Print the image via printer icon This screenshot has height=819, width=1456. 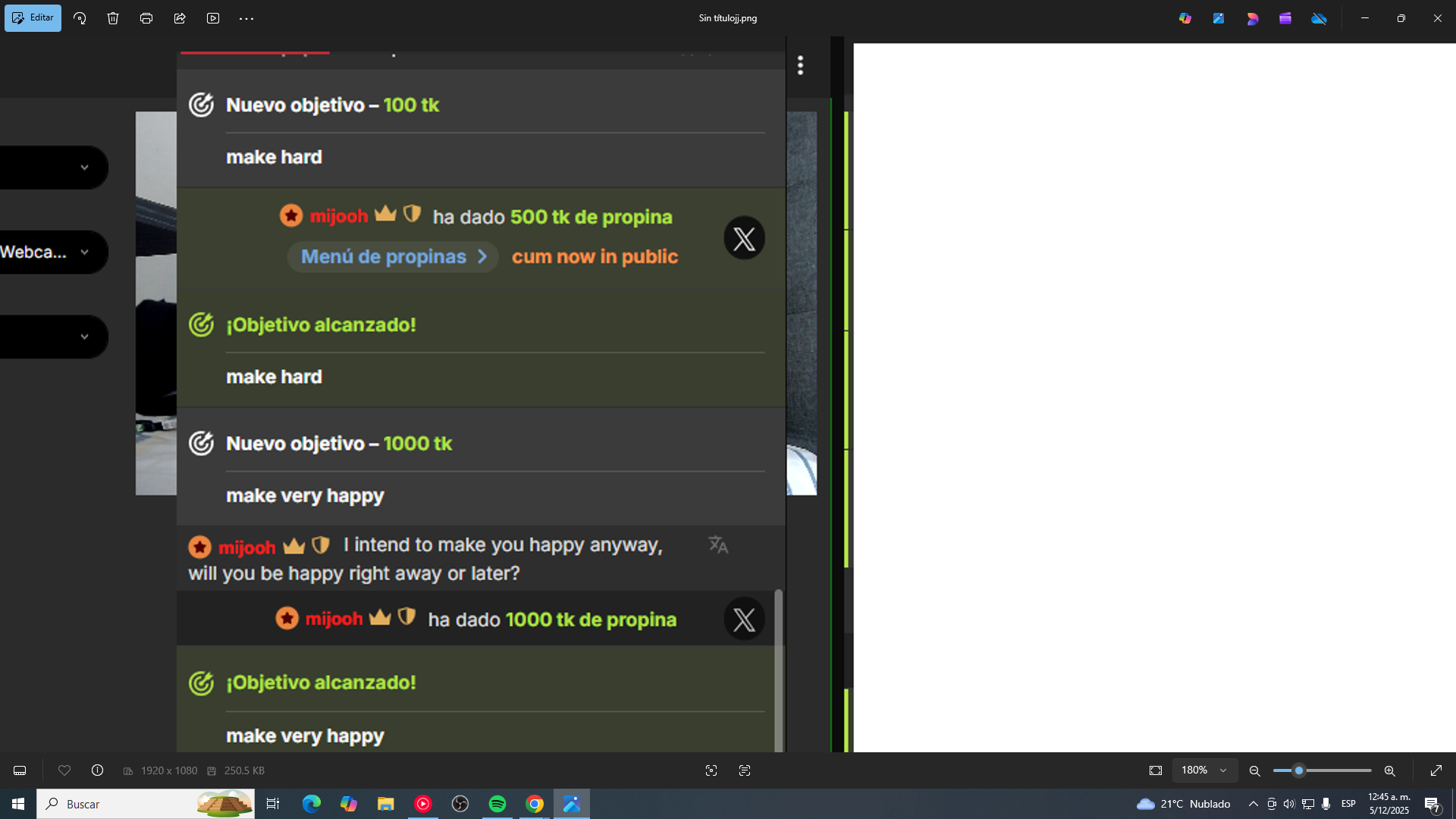[146, 18]
